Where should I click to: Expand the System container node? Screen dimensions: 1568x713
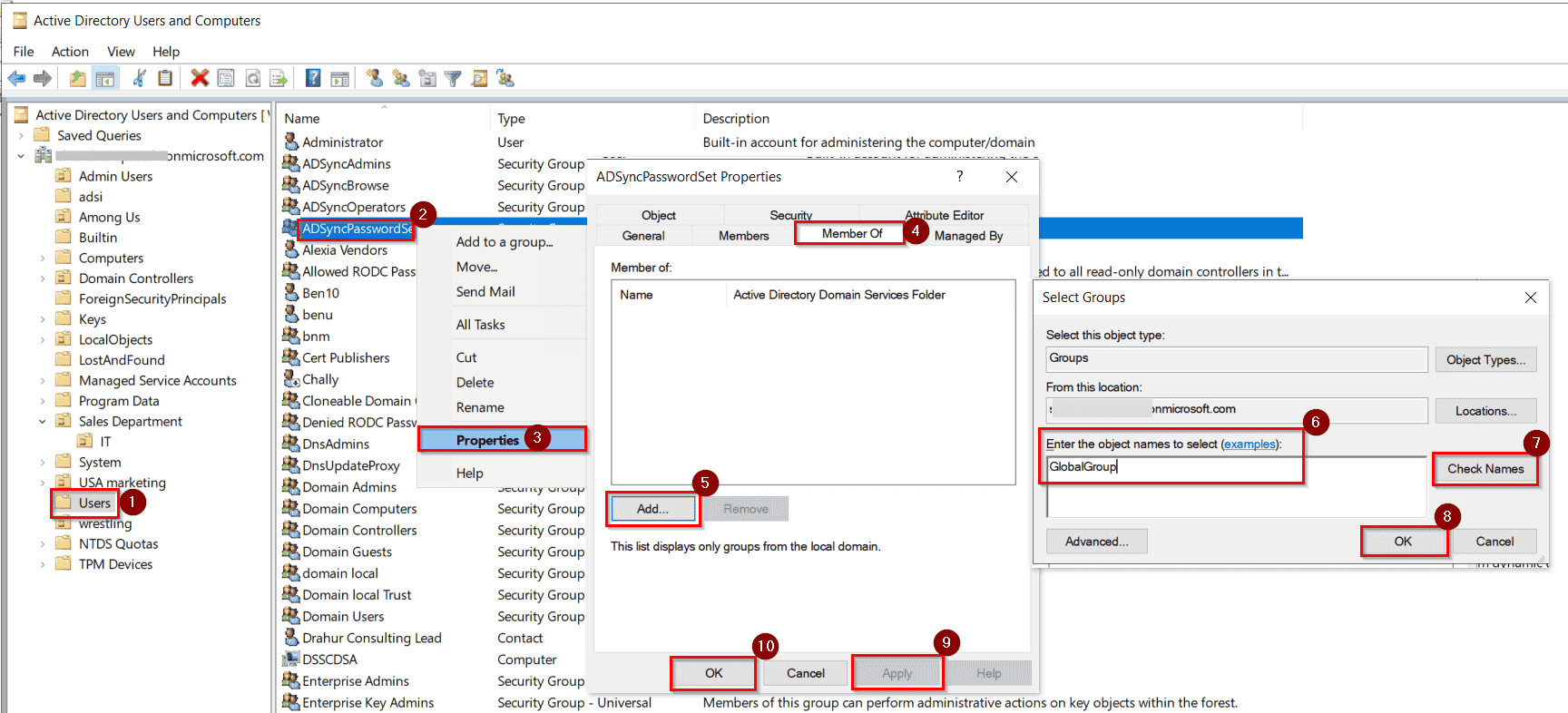43,462
